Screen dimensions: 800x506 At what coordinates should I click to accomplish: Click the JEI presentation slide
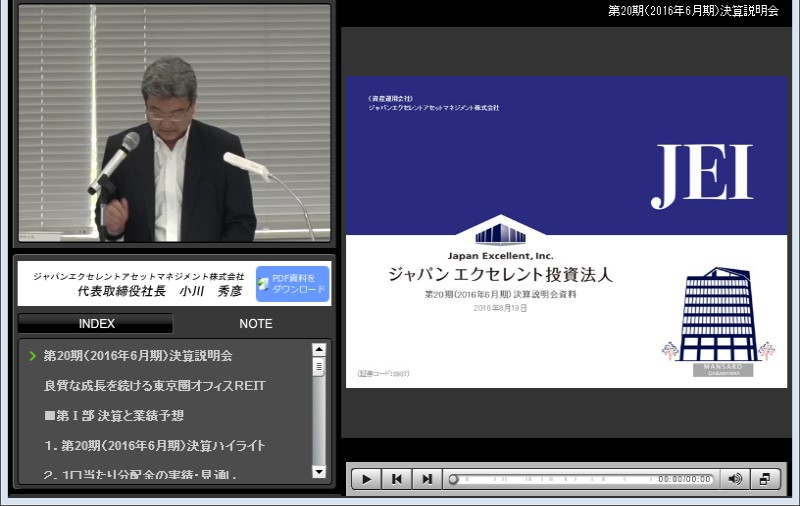566,232
